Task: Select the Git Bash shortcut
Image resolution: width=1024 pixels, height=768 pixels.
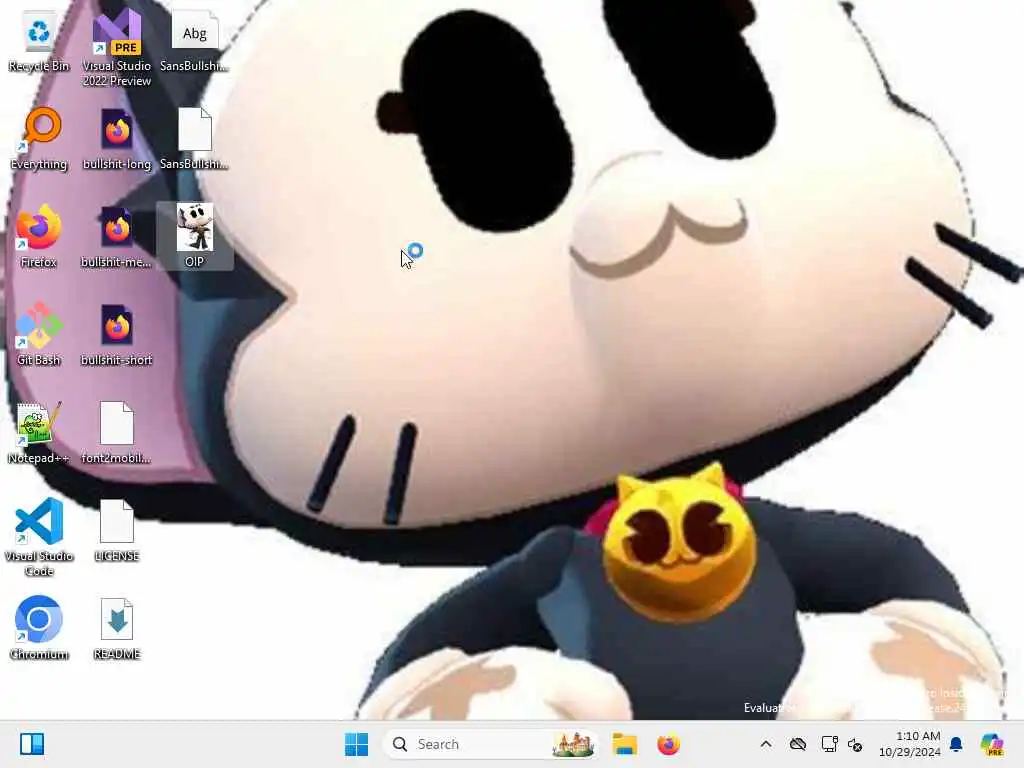Action: [x=39, y=334]
